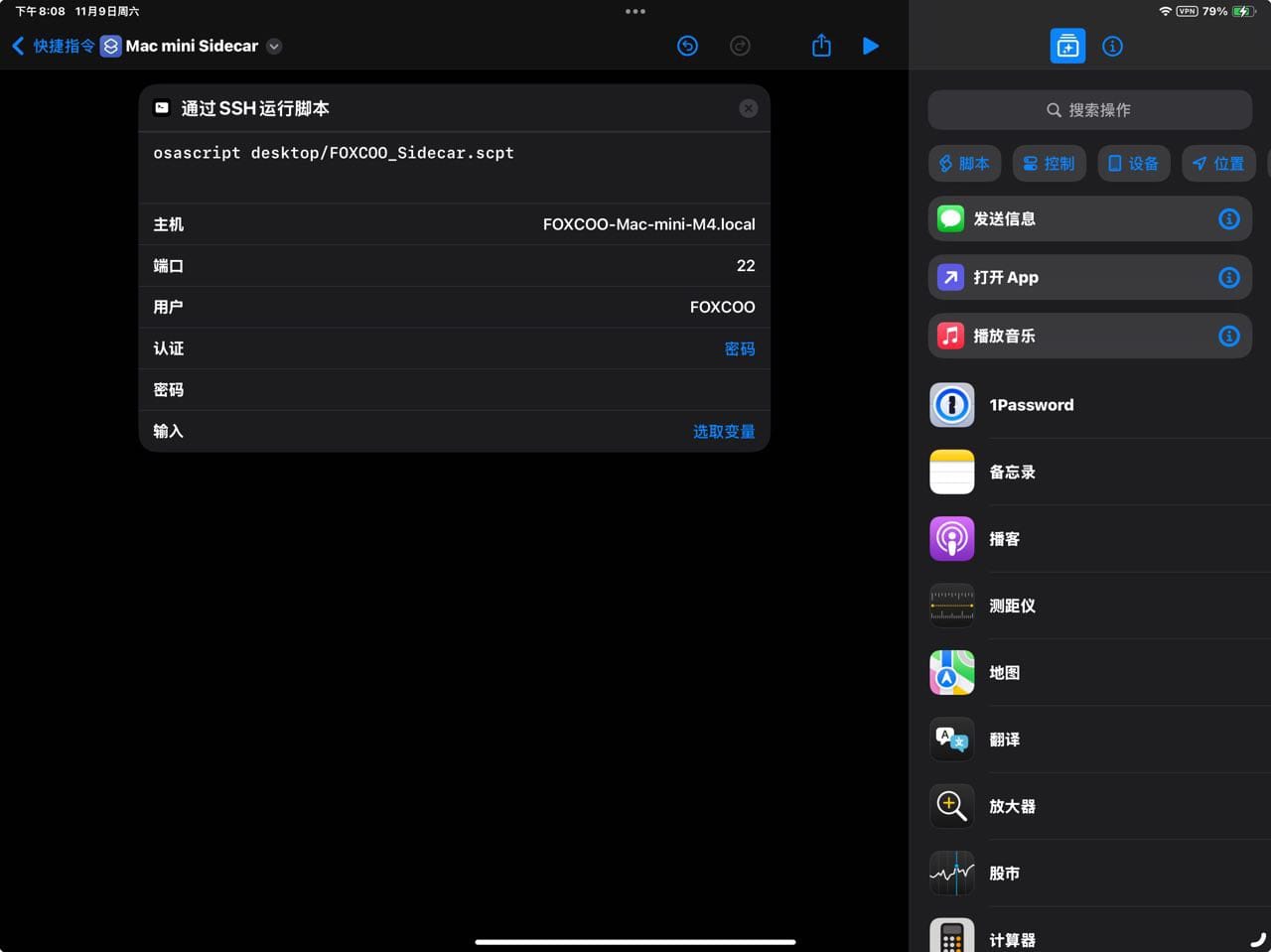Image resolution: width=1271 pixels, height=952 pixels.
Task: Change 认证 method from 密码
Action: [740, 348]
